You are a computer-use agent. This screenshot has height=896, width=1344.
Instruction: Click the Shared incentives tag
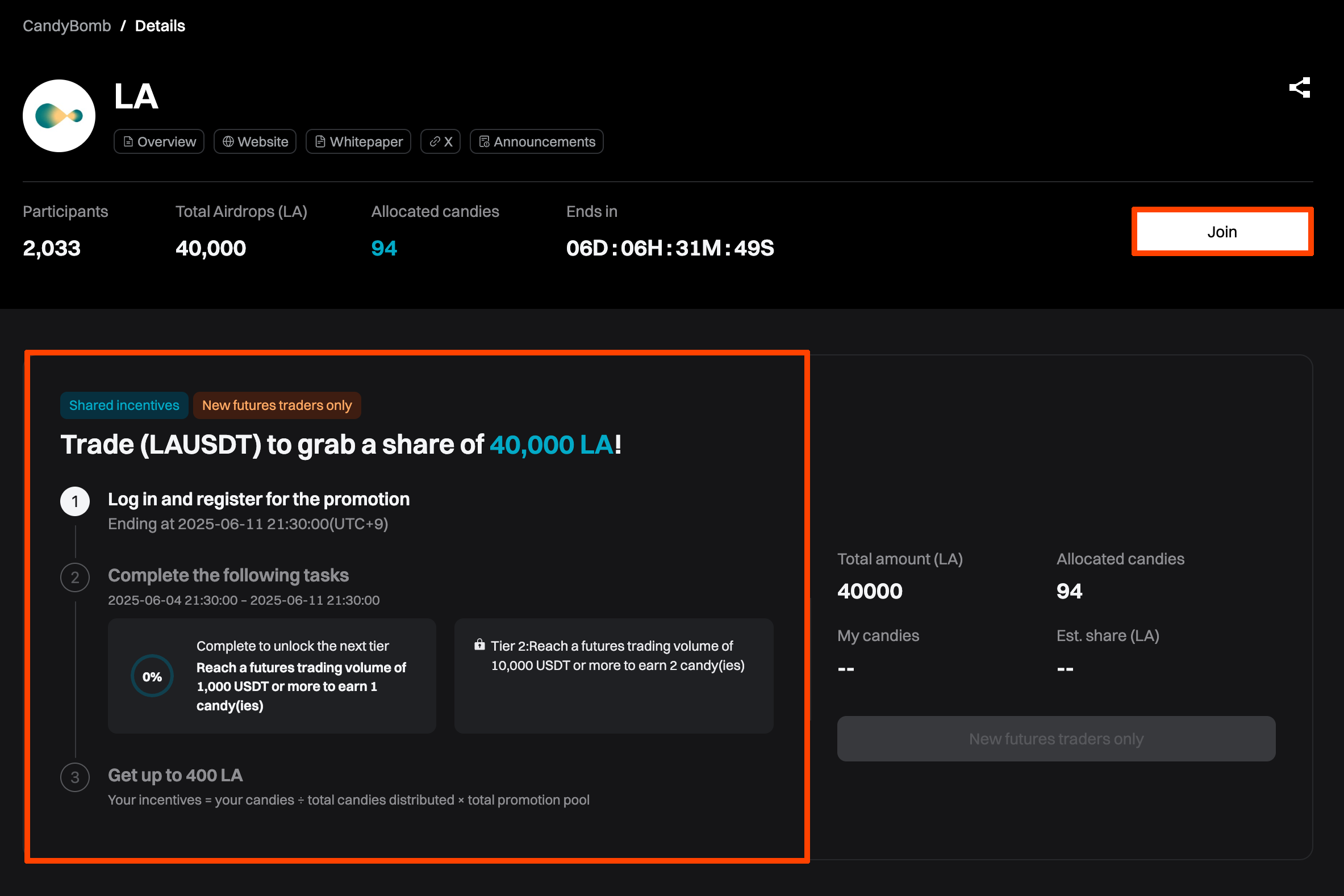pos(124,405)
